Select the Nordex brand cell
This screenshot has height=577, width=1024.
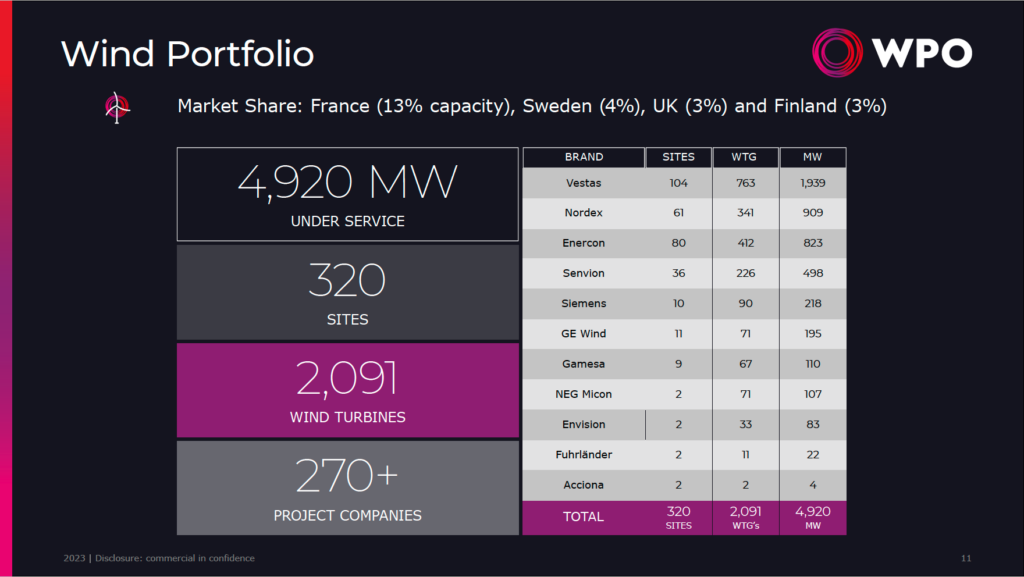pyautogui.click(x=584, y=213)
